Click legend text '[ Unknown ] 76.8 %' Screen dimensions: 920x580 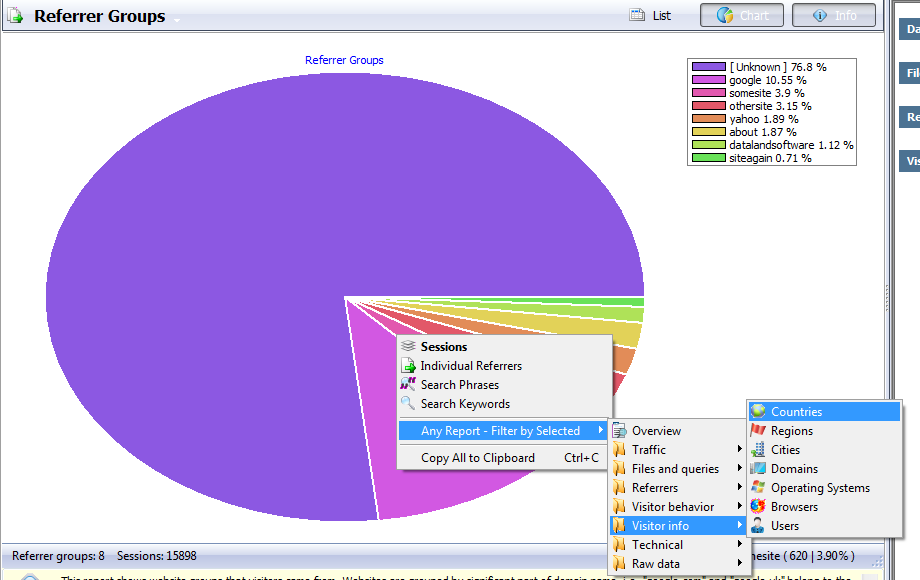(778, 67)
